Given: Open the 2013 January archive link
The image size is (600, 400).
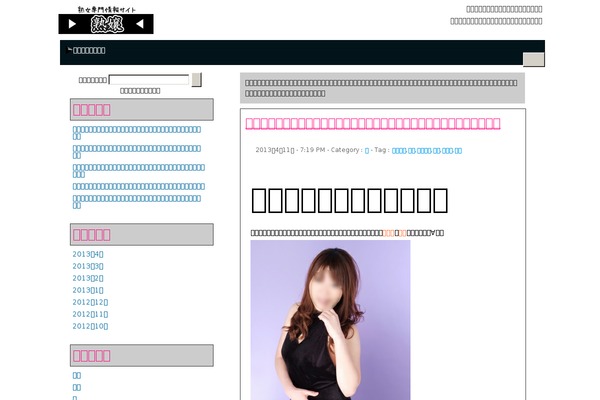Looking at the screenshot, I should [x=88, y=290].
